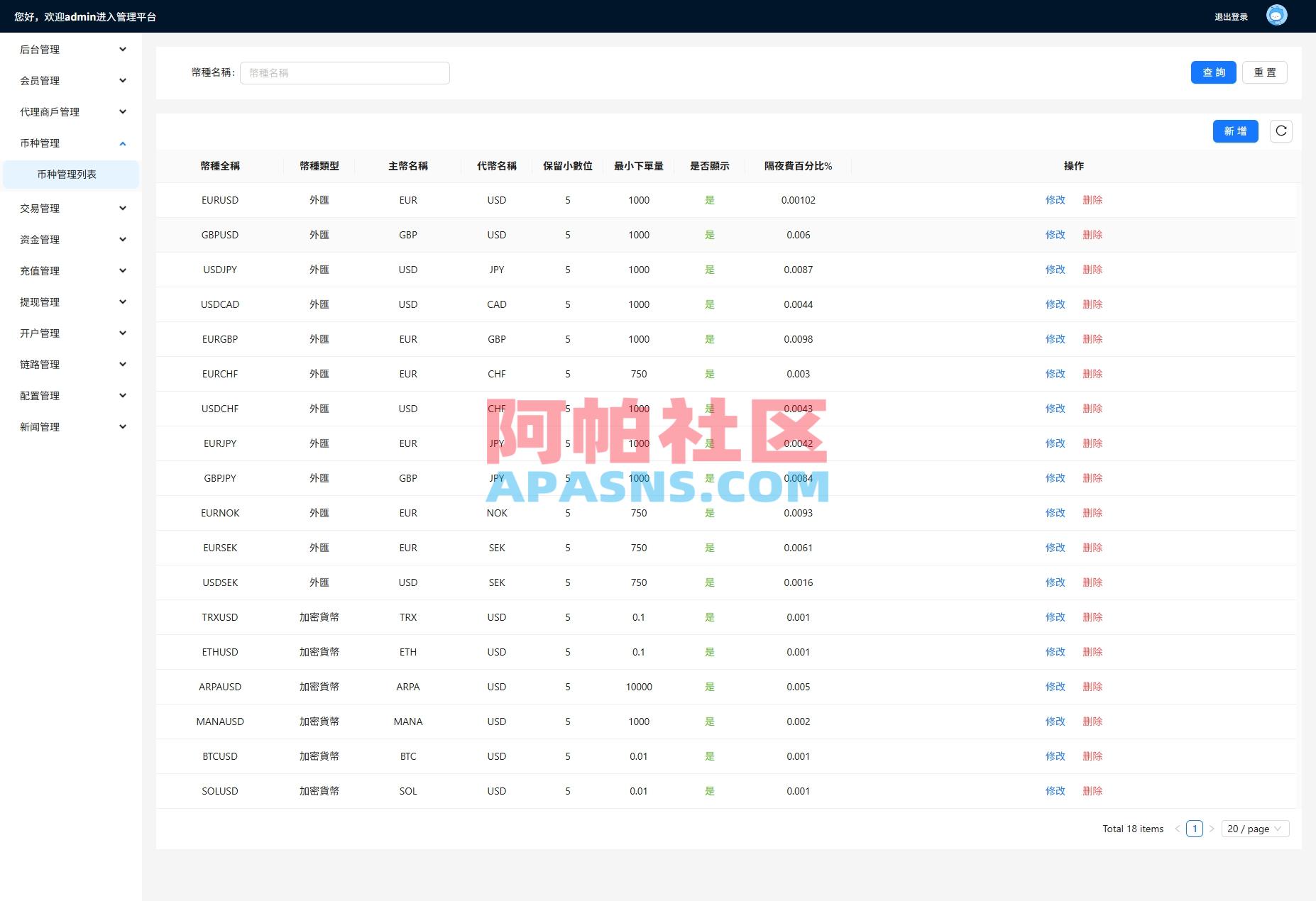Collapse the 币种管理 sidebar section arrow

(x=122, y=143)
